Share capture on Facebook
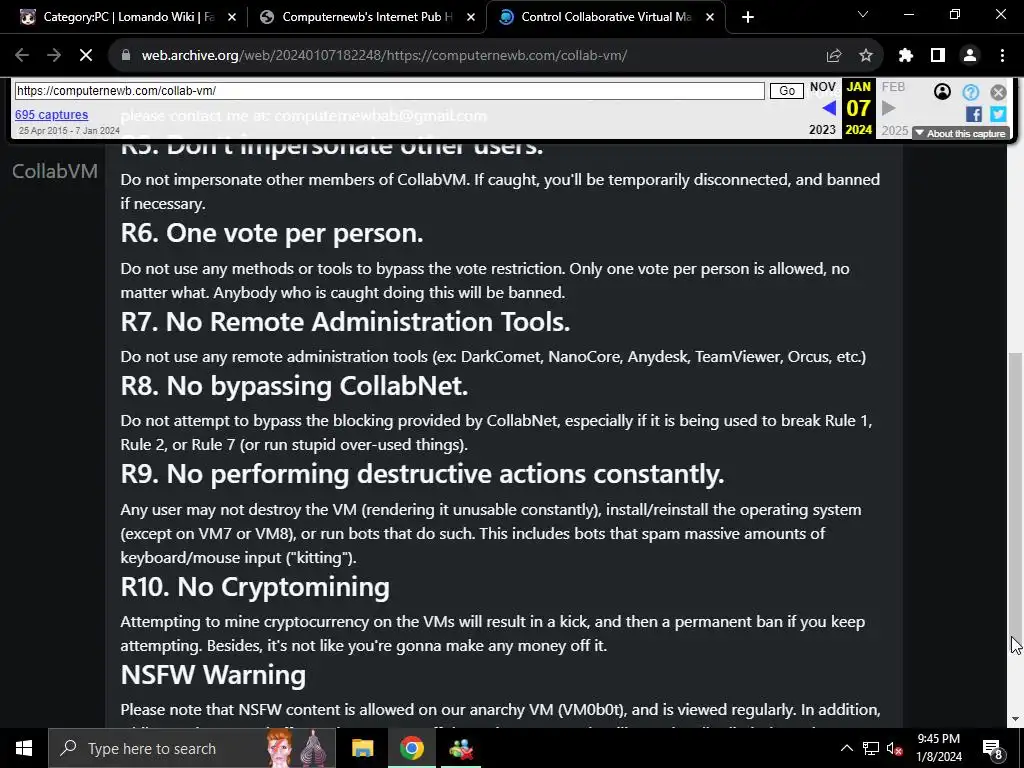Screen dimensions: 1024x768 click(x=974, y=114)
